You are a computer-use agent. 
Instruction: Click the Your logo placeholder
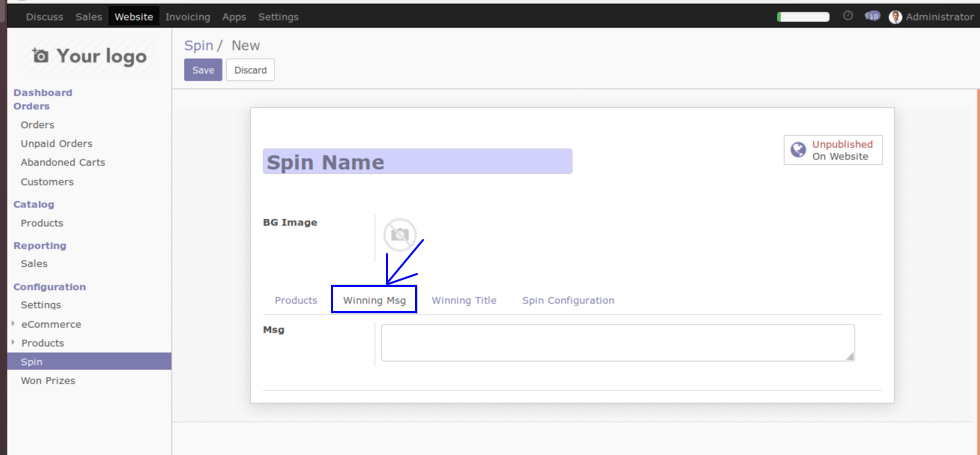pyautogui.click(x=89, y=56)
